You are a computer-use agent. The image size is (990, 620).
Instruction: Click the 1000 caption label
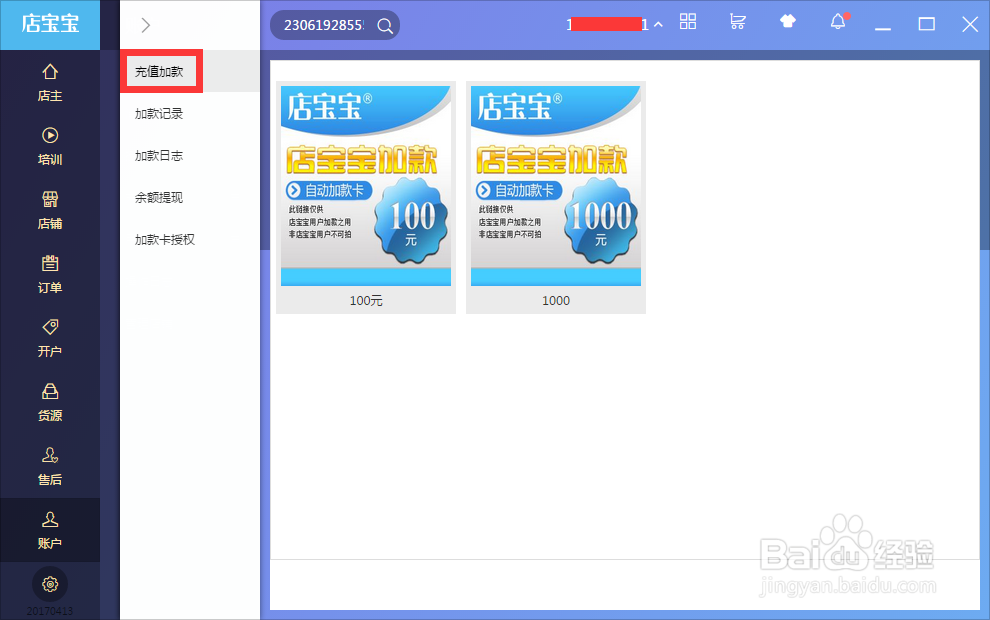(x=556, y=301)
